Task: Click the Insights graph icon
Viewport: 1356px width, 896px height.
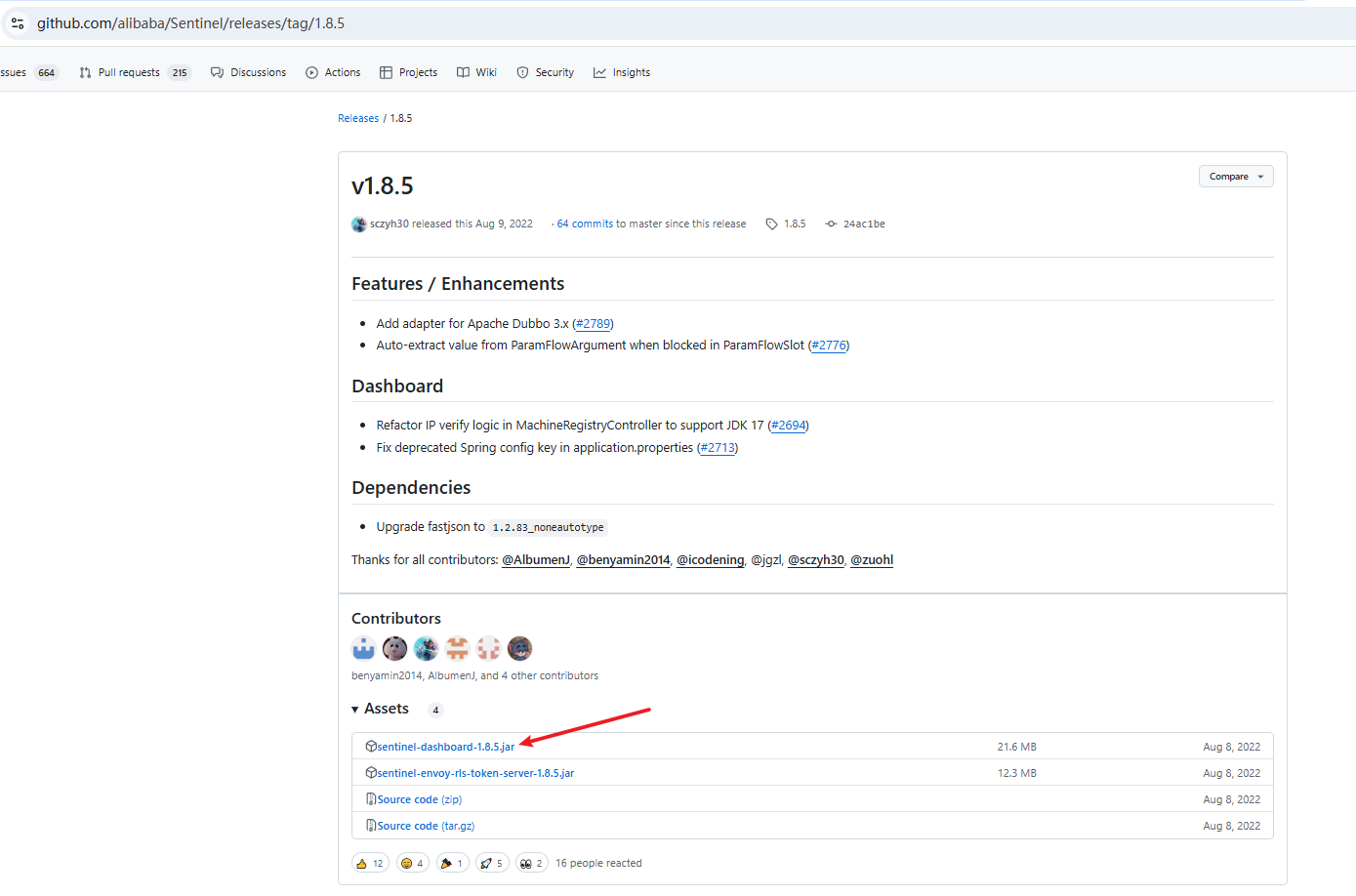Action: (600, 72)
